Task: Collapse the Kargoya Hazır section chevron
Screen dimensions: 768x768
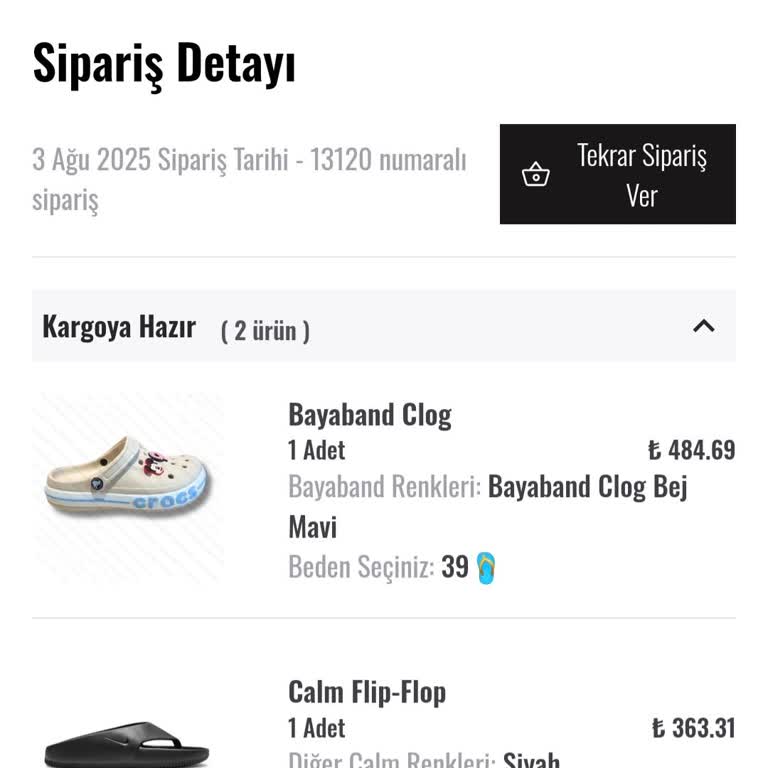Action: 704,326
